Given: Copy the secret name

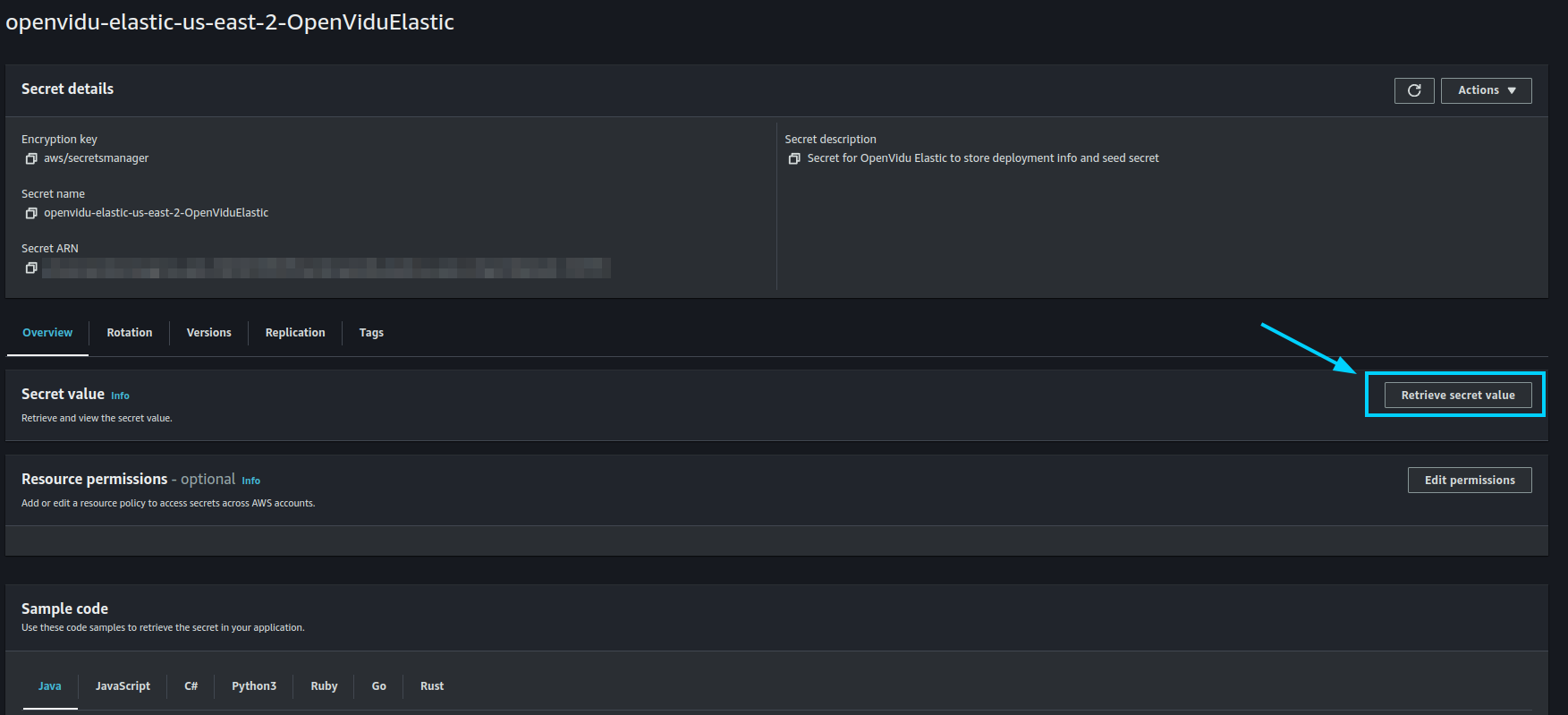Looking at the screenshot, I should click(x=31, y=213).
